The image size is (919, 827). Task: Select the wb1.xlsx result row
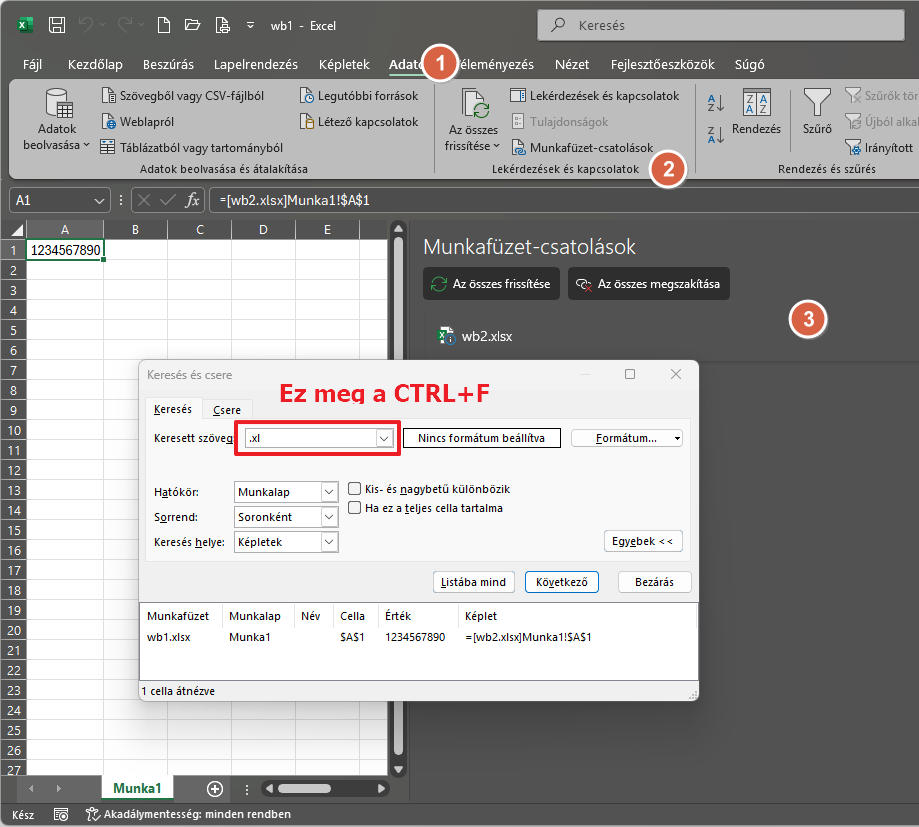[418, 637]
